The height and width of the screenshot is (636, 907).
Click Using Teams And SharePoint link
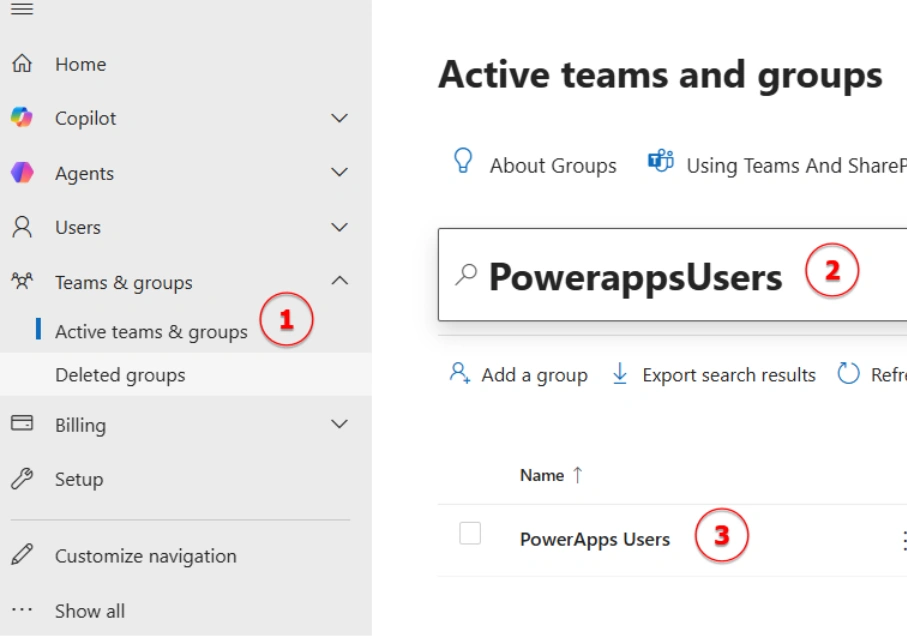pyautogui.click(x=797, y=165)
